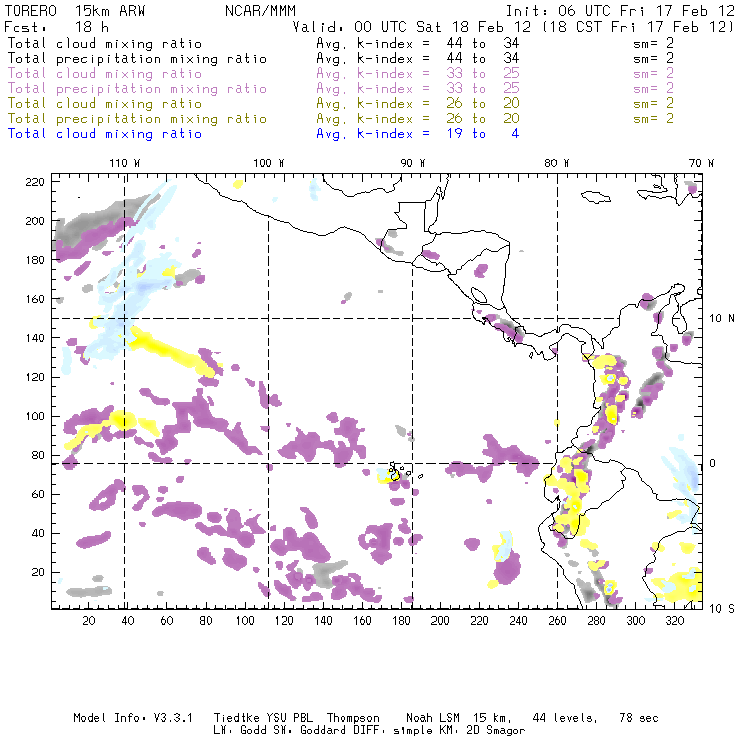
Task: Select the "100 W" longitude label
Action: click(x=269, y=163)
